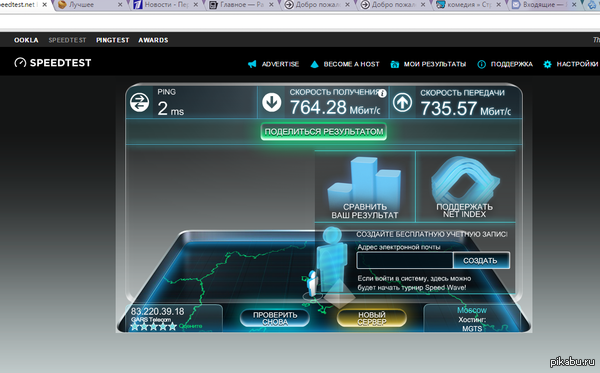The height and width of the screenshot is (373, 600).
Task: Click the ПРОВЕРИТЬ СНОВА button
Action: [275, 318]
